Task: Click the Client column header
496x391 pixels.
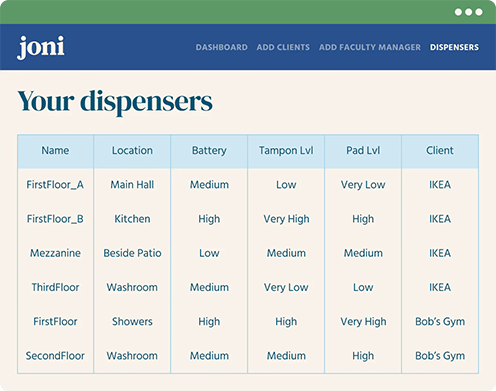Action: point(440,151)
